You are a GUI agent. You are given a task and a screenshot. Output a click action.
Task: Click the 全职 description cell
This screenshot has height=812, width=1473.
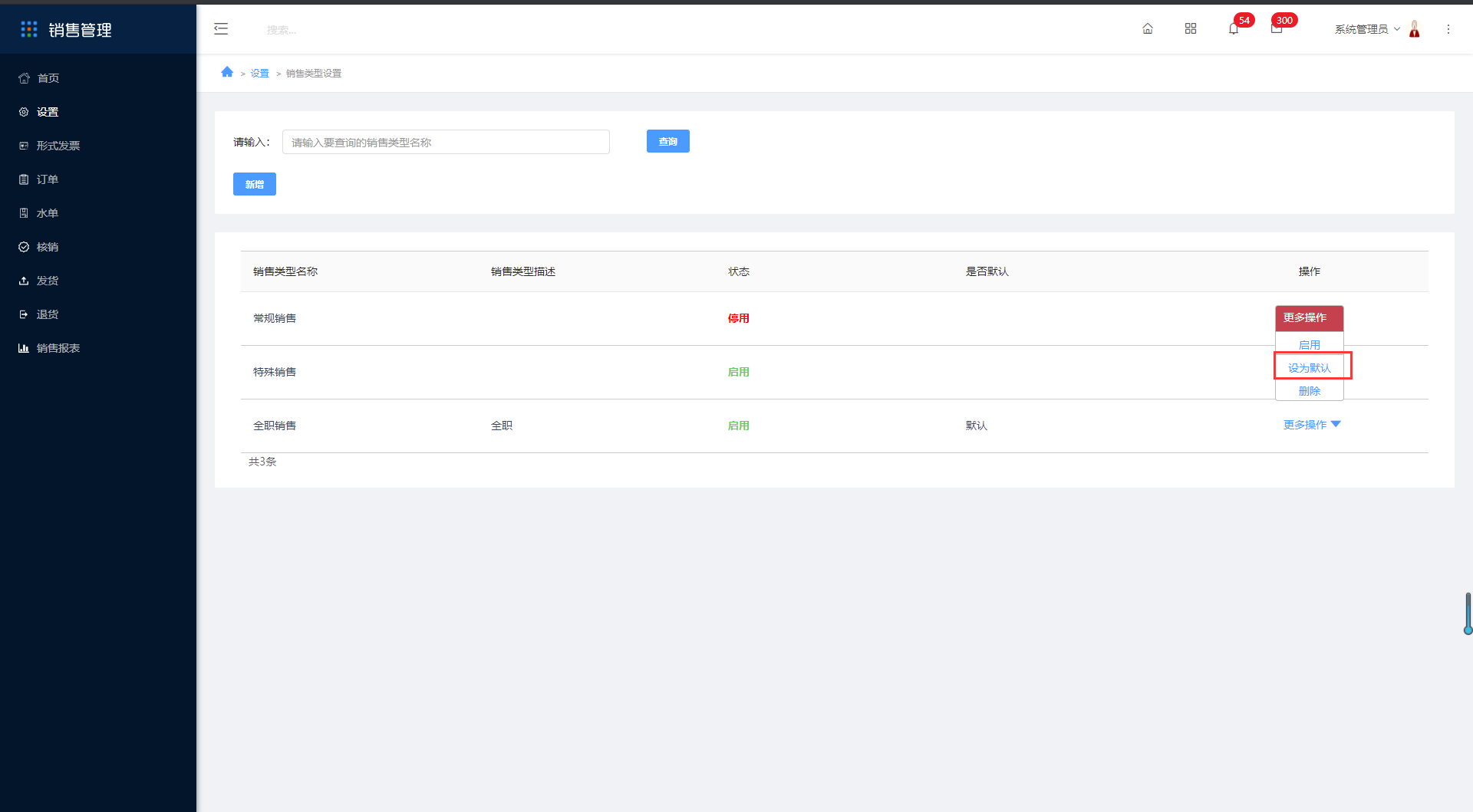502,426
